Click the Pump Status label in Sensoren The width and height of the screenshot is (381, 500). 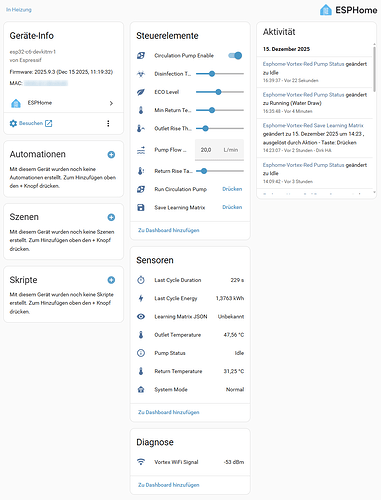[170, 353]
